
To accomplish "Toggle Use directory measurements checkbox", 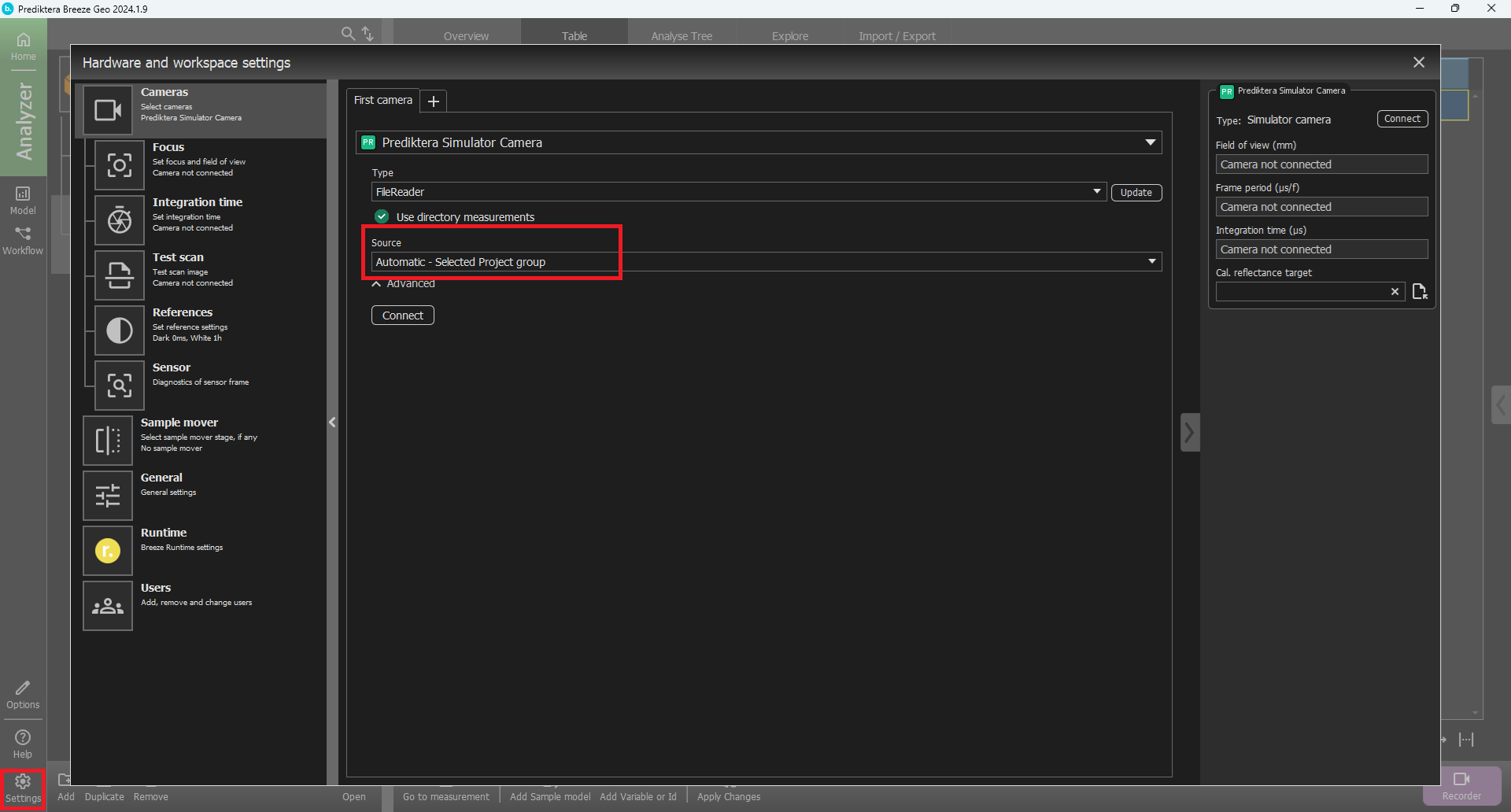I will click(x=382, y=216).
